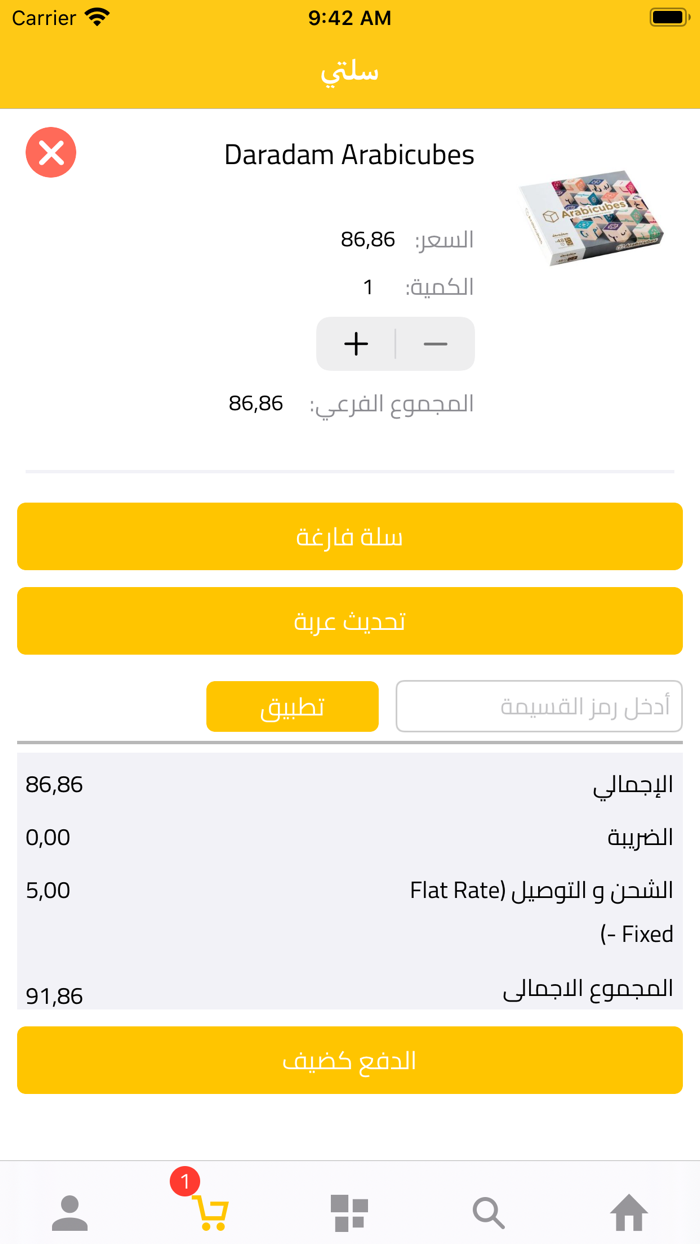Remove Daradam Arabicubes using the red X icon

point(50,152)
